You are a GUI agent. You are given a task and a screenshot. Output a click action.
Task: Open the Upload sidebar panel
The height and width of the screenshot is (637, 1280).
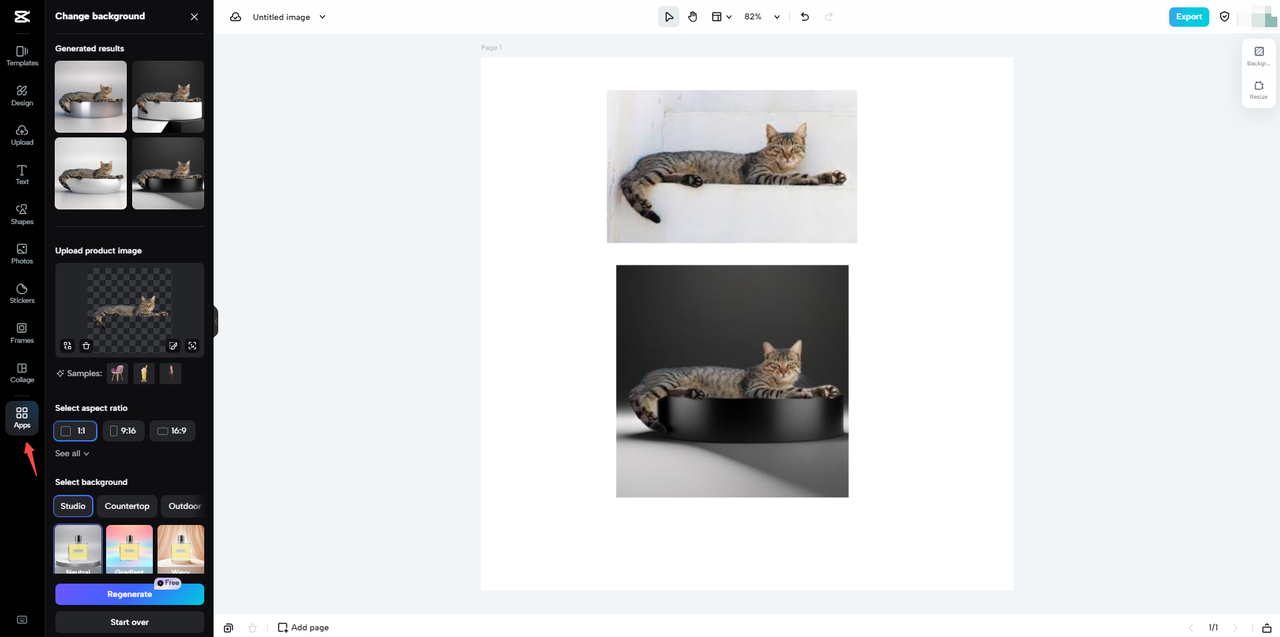pyautogui.click(x=22, y=135)
